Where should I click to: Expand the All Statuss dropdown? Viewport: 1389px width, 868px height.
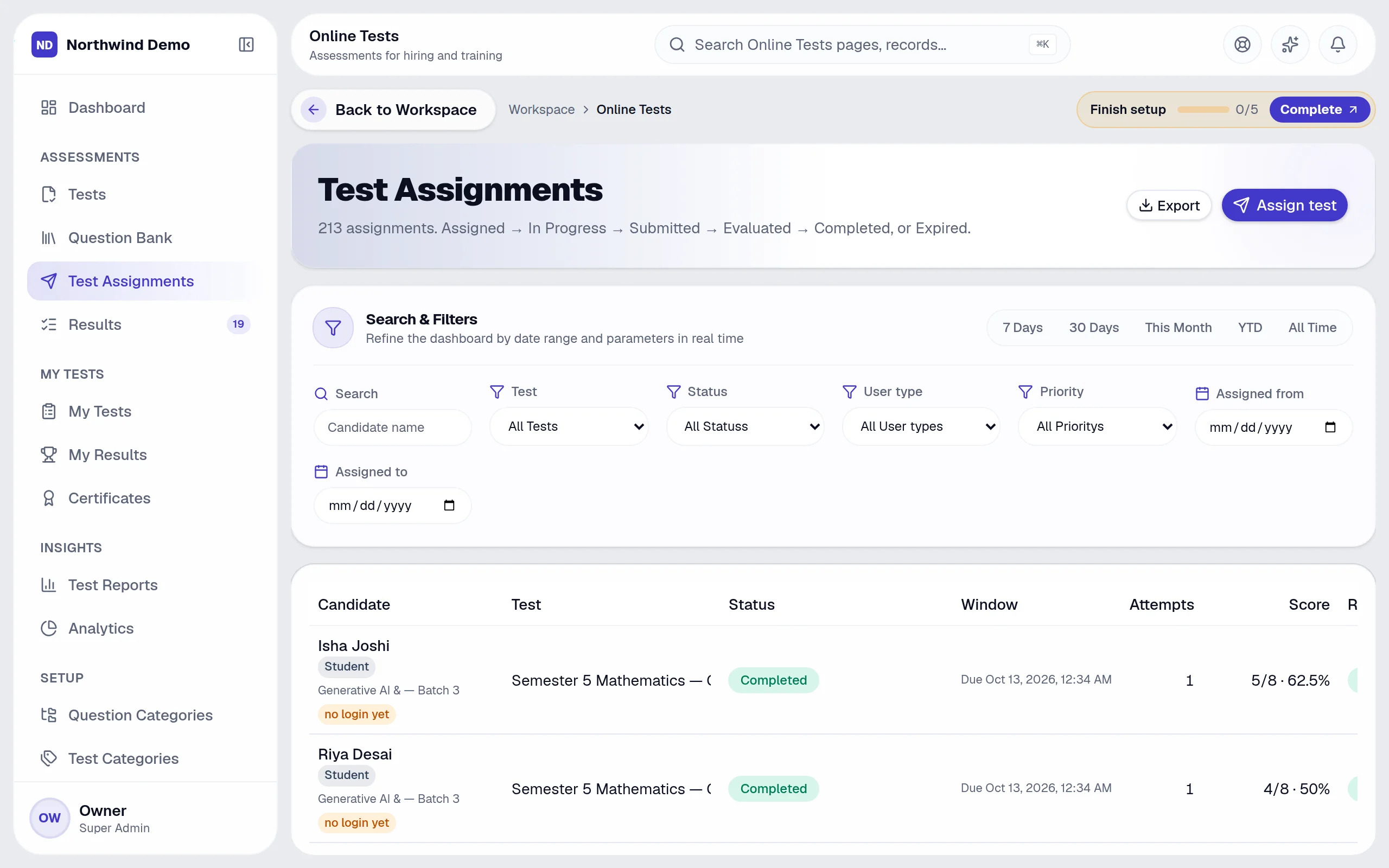tap(745, 426)
